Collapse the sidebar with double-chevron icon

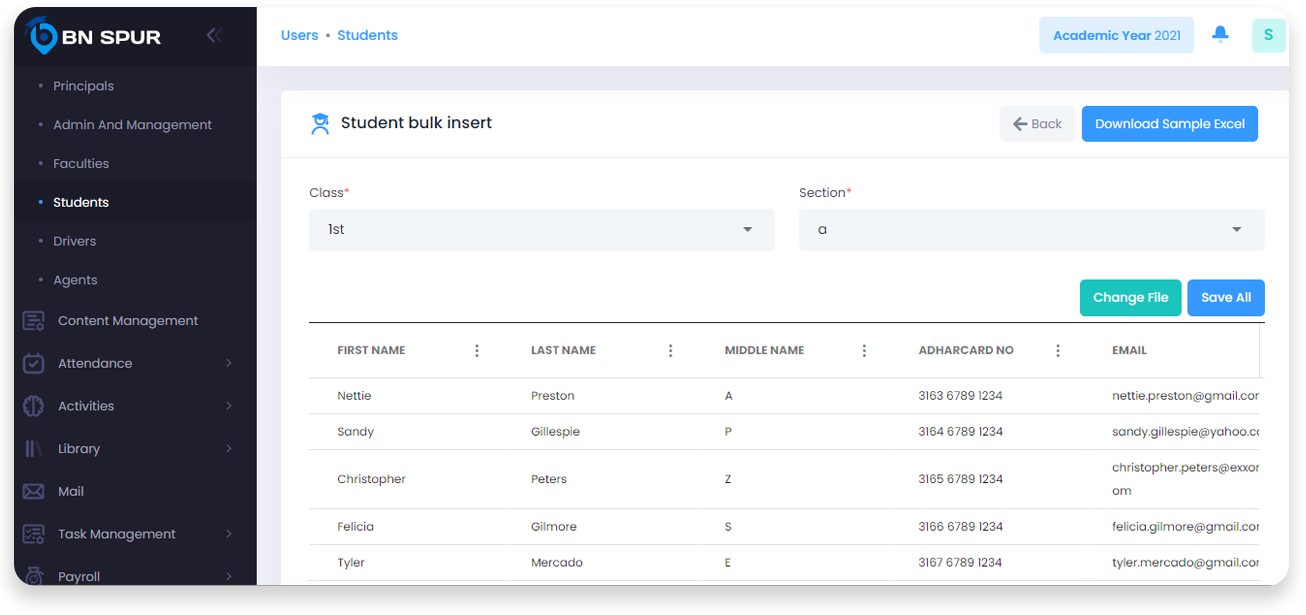click(x=213, y=36)
